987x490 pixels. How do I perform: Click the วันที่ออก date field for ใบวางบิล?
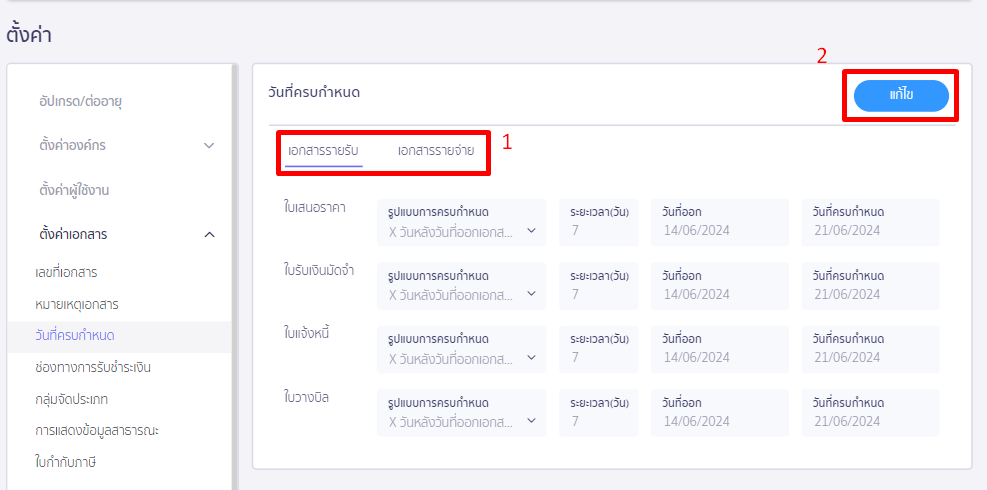(720, 413)
